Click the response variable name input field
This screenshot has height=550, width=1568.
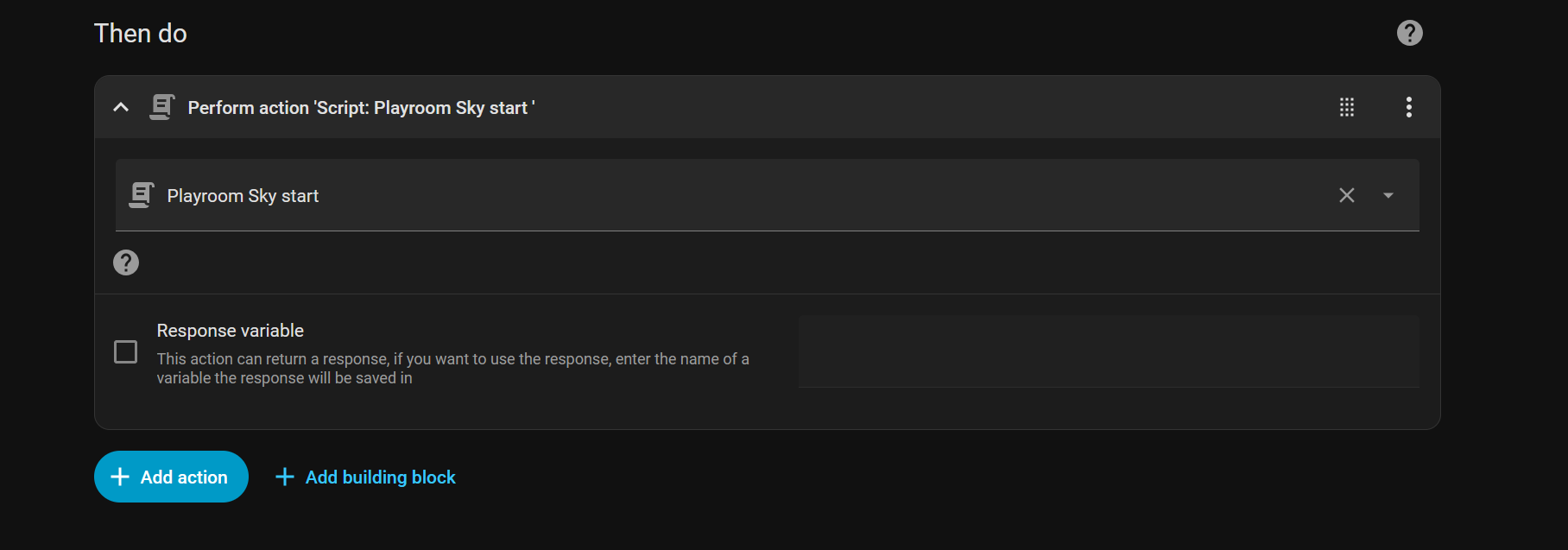(x=1108, y=351)
